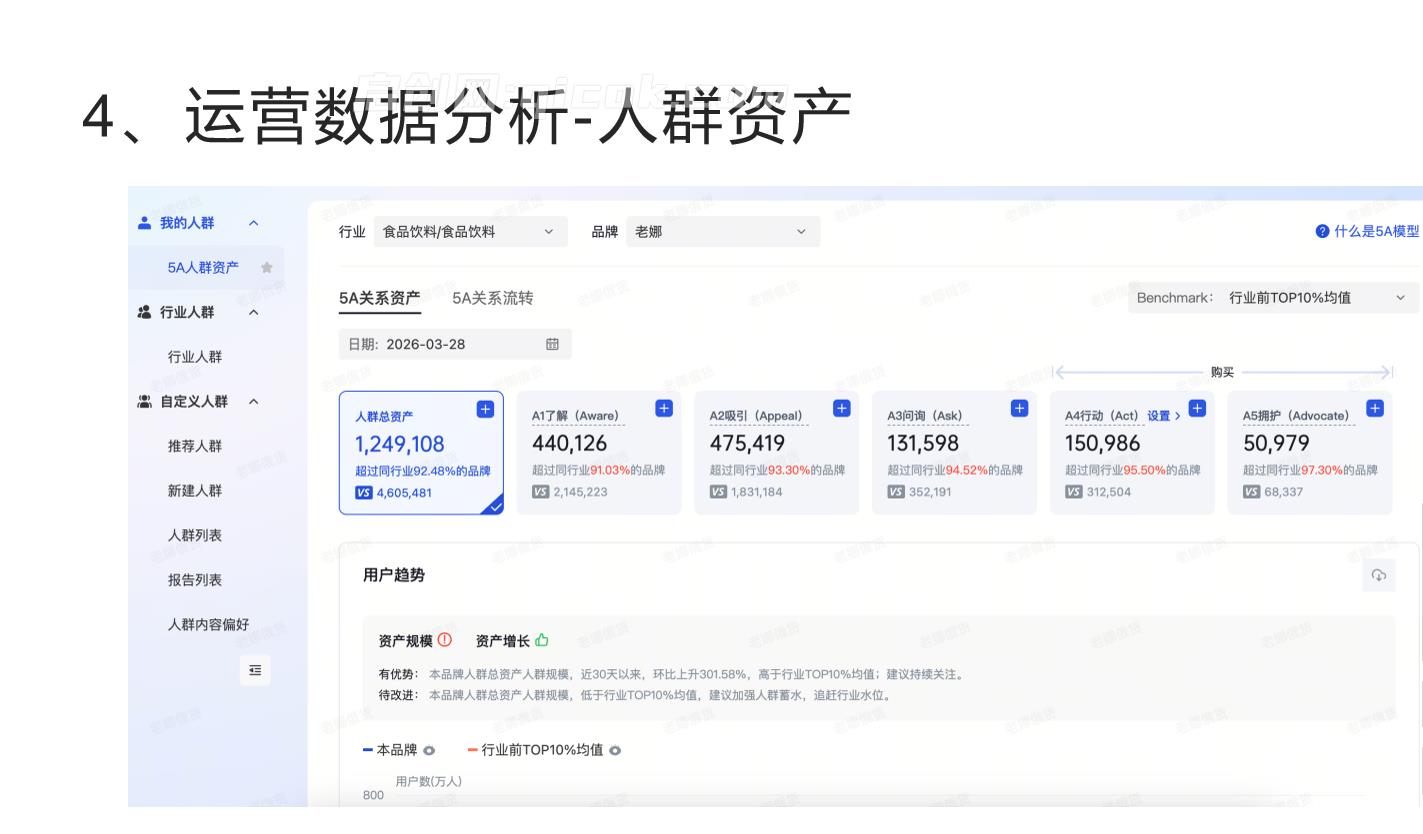Star the 5A人群资产 menu item
The width and height of the screenshot is (1423, 834).
tap(267, 268)
